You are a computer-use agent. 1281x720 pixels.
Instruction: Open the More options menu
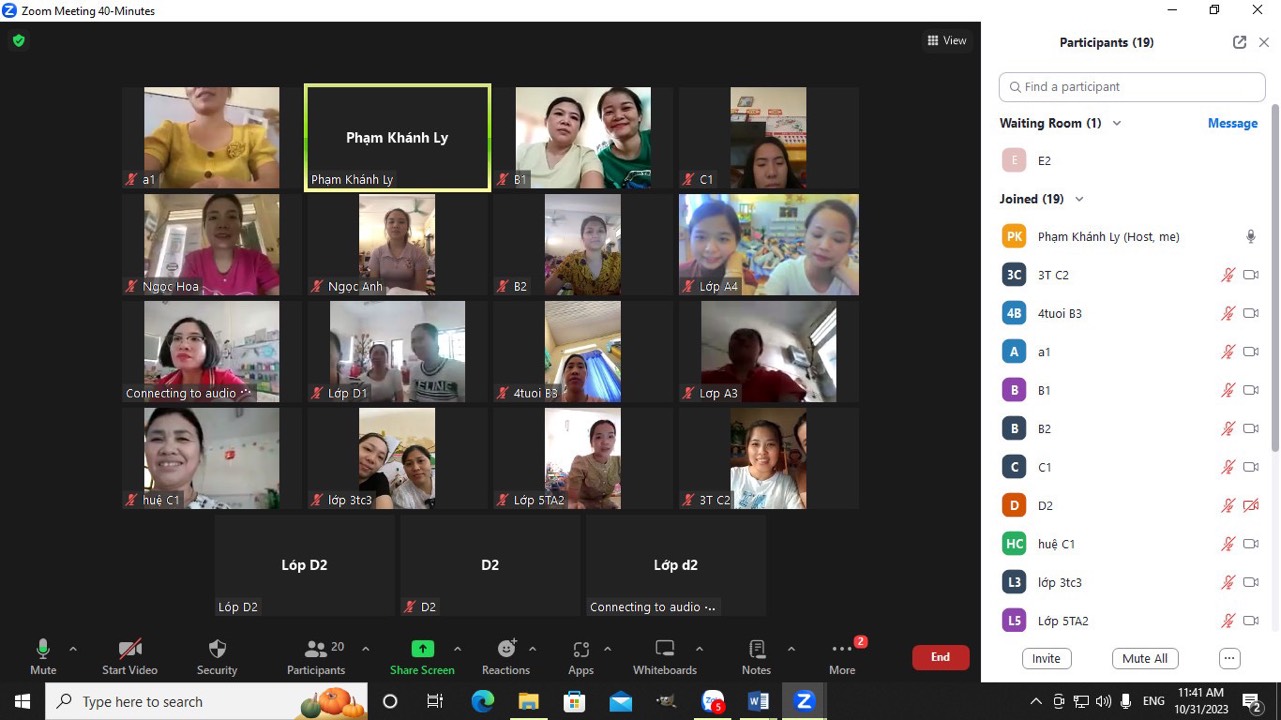(x=842, y=650)
